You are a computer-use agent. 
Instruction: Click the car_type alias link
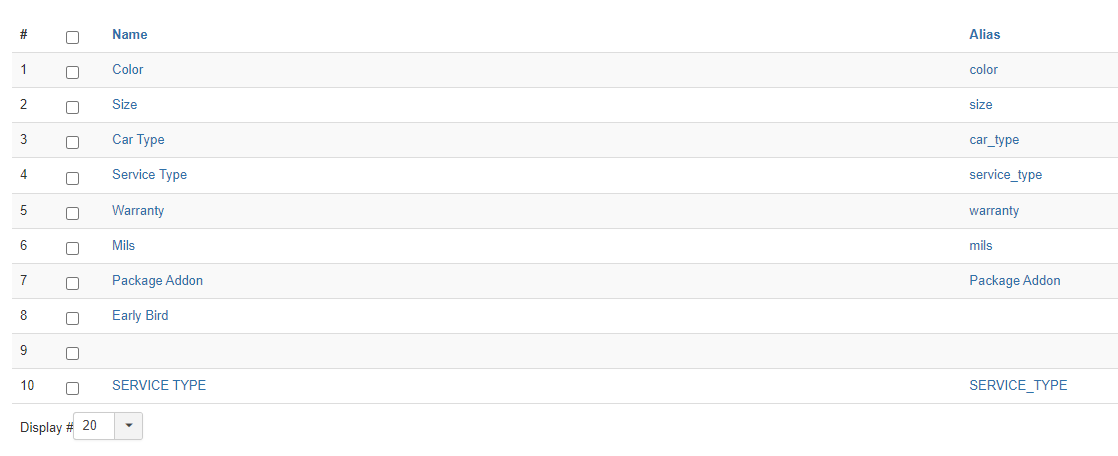(x=994, y=140)
